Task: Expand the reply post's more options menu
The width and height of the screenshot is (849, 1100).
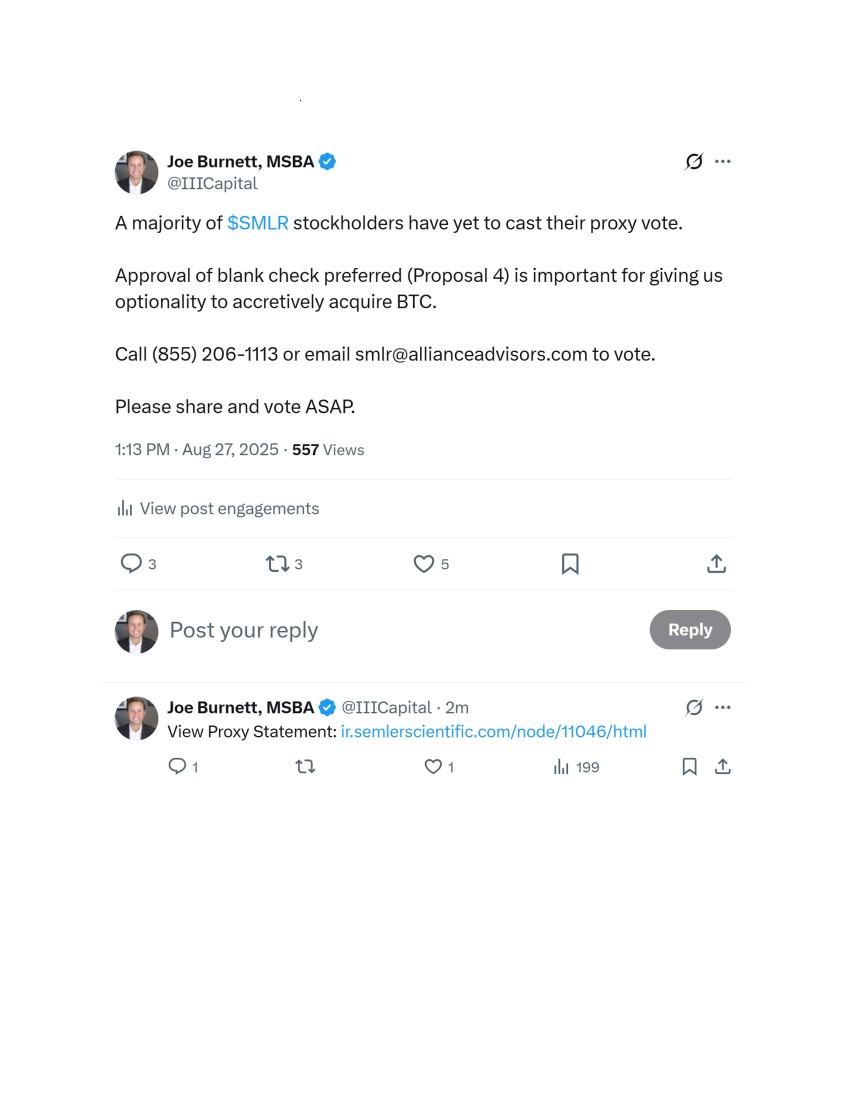Action: click(723, 707)
